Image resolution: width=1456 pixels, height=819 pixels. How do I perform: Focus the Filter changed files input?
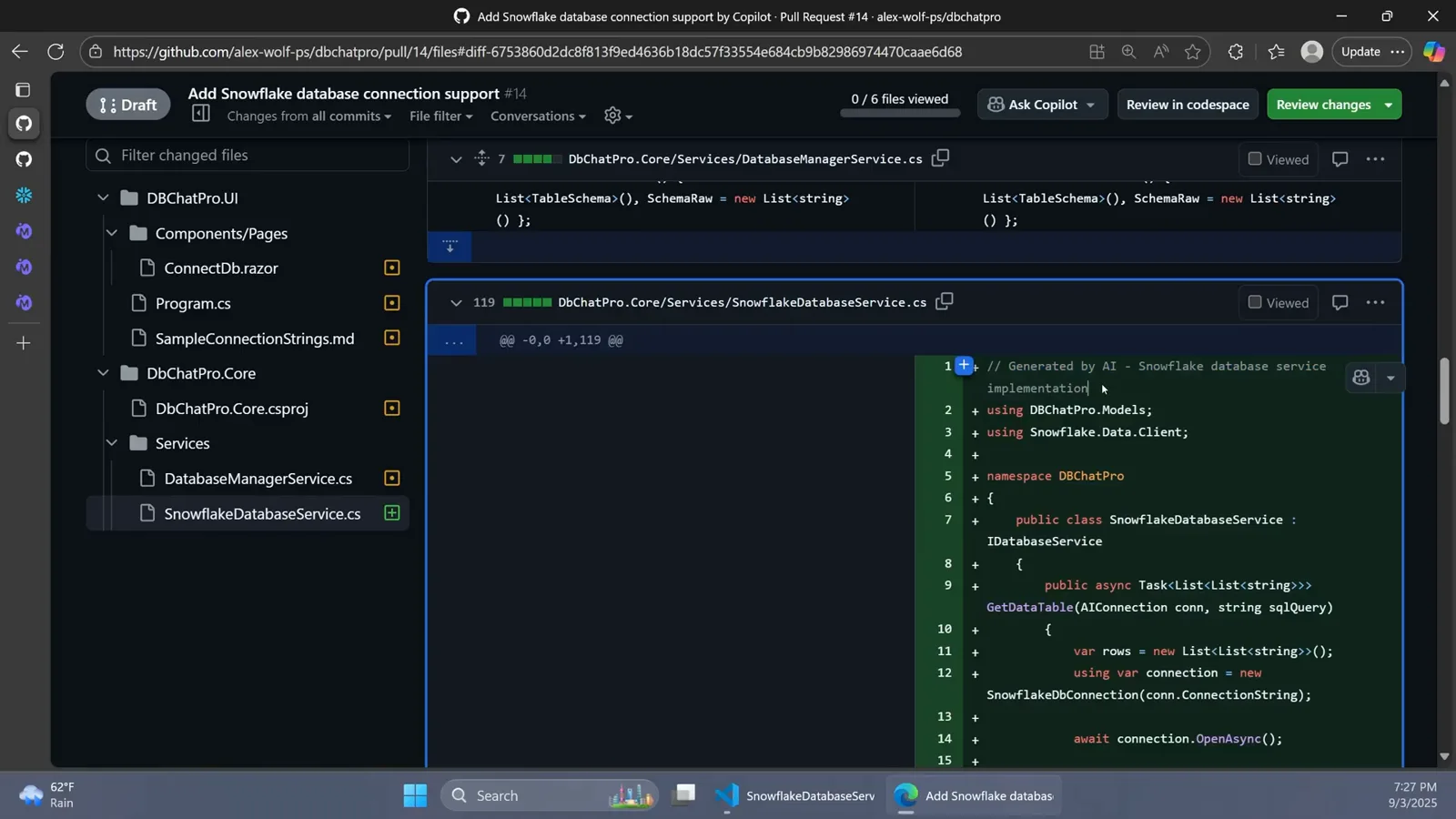point(248,156)
